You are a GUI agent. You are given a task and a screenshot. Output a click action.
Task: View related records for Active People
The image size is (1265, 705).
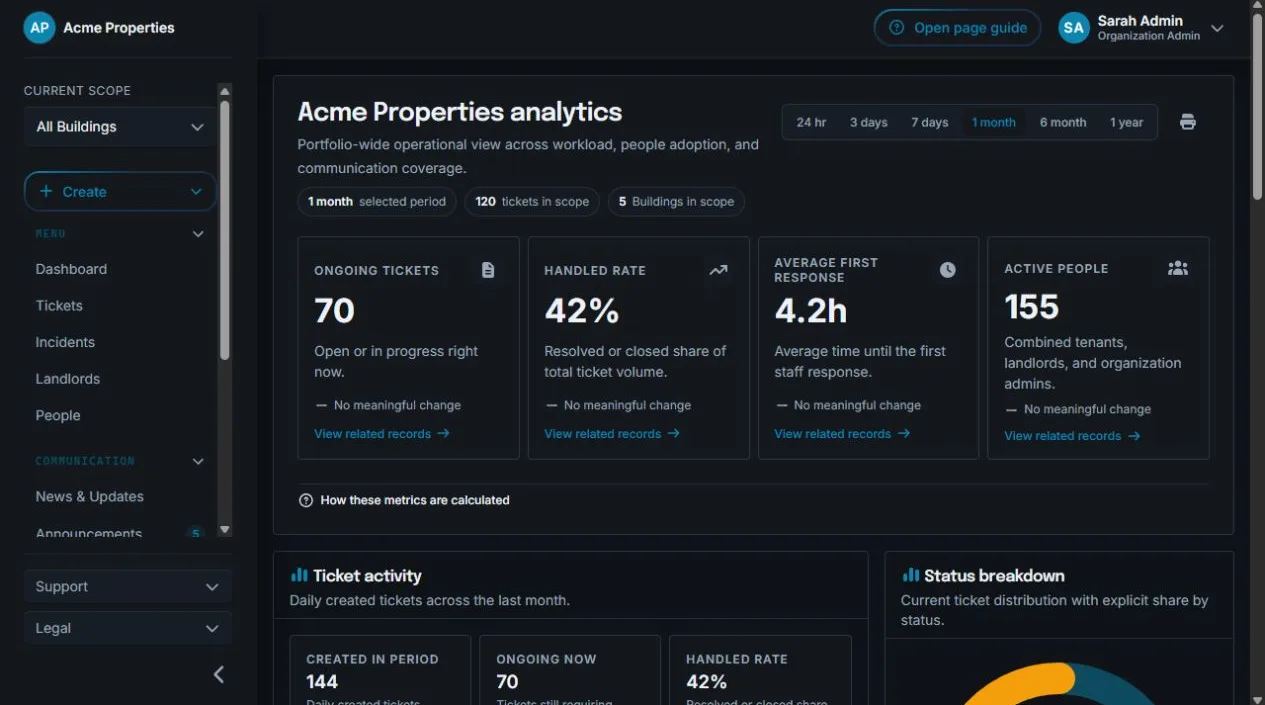tap(1072, 436)
